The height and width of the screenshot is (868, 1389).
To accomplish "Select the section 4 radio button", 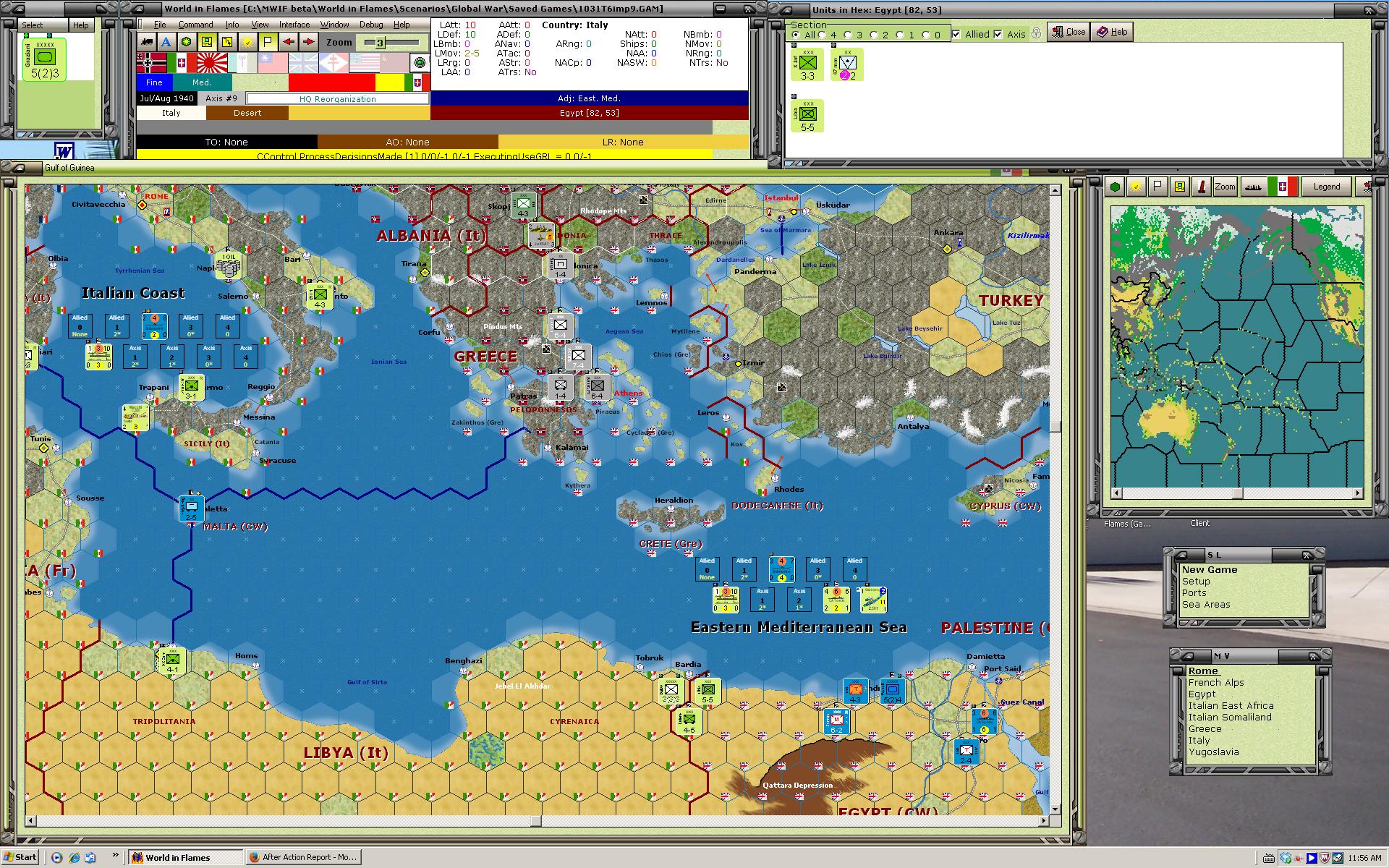I will click(x=822, y=35).
